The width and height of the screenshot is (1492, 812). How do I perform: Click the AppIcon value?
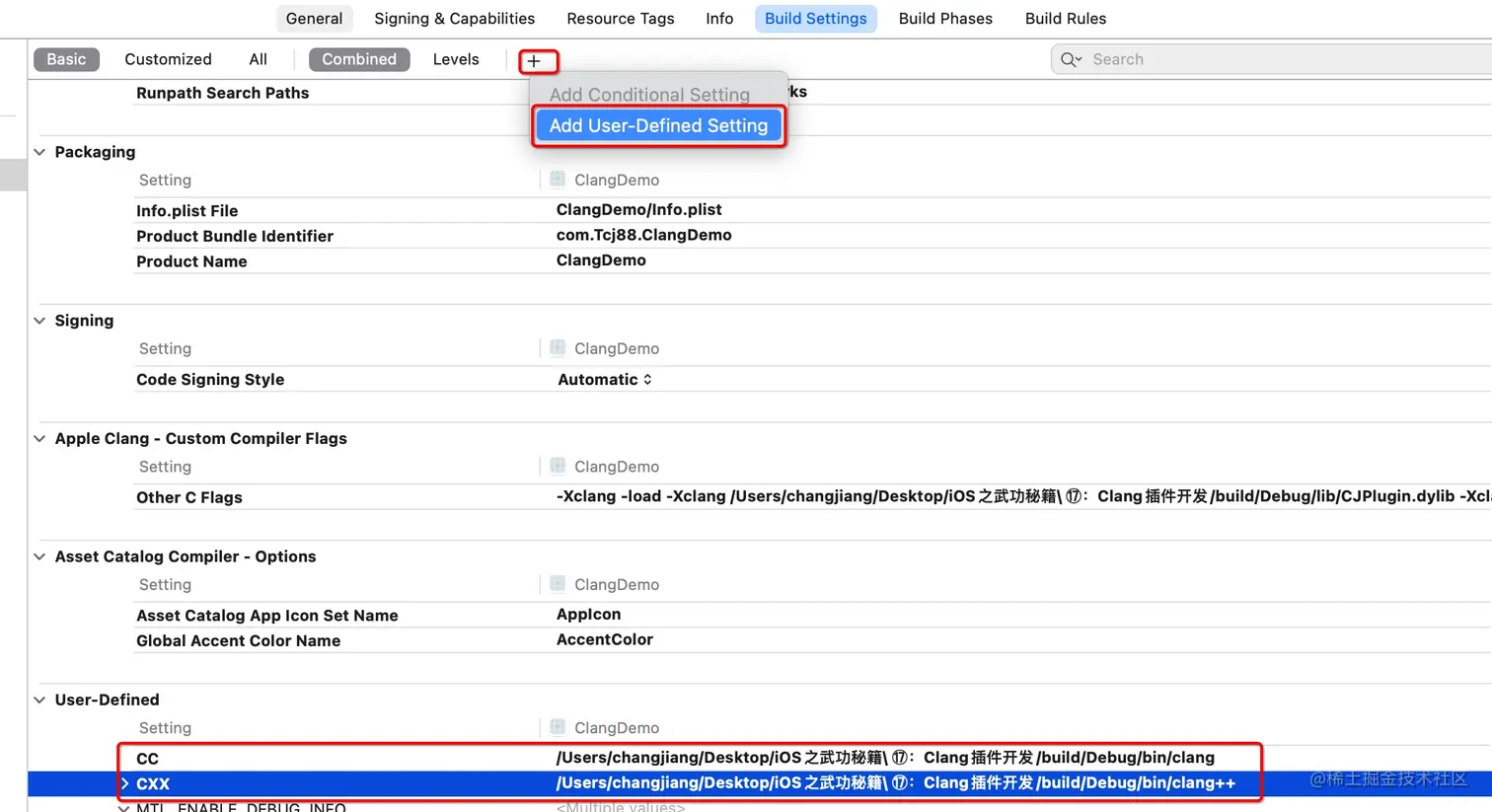pyautogui.click(x=589, y=614)
